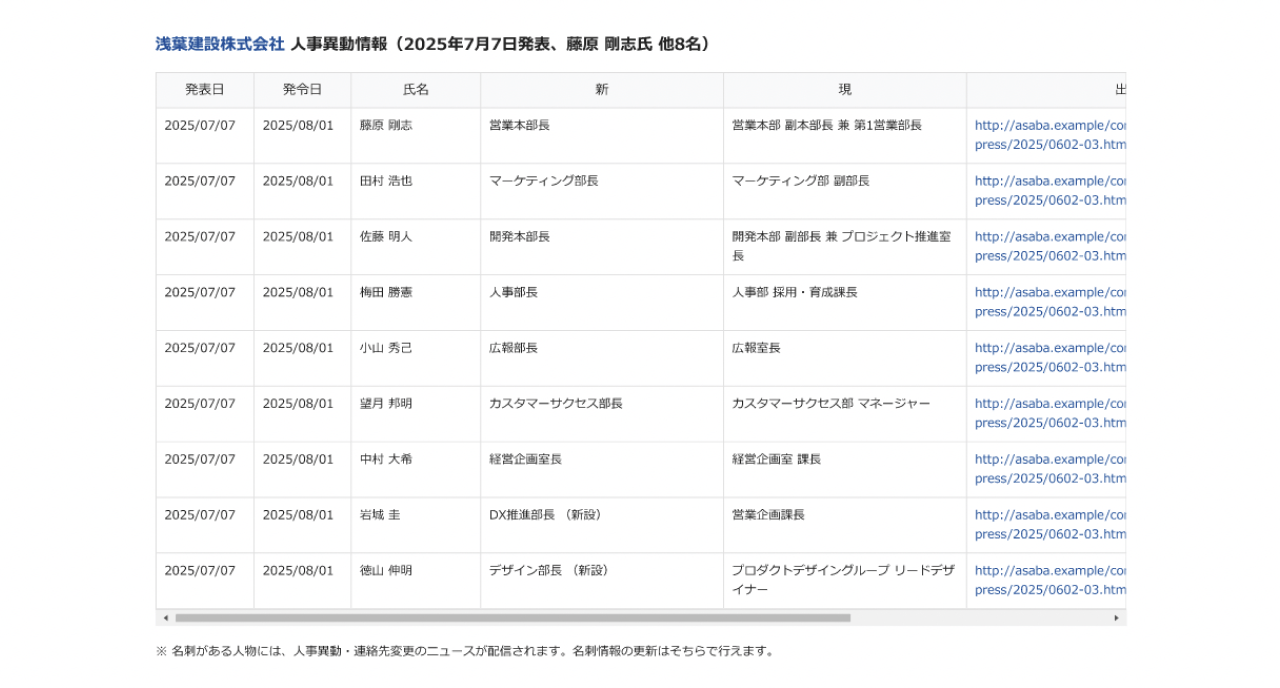Screen dimensions: 1280x688
Task: Click the 発令日 column header
Action: (x=302, y=90)
